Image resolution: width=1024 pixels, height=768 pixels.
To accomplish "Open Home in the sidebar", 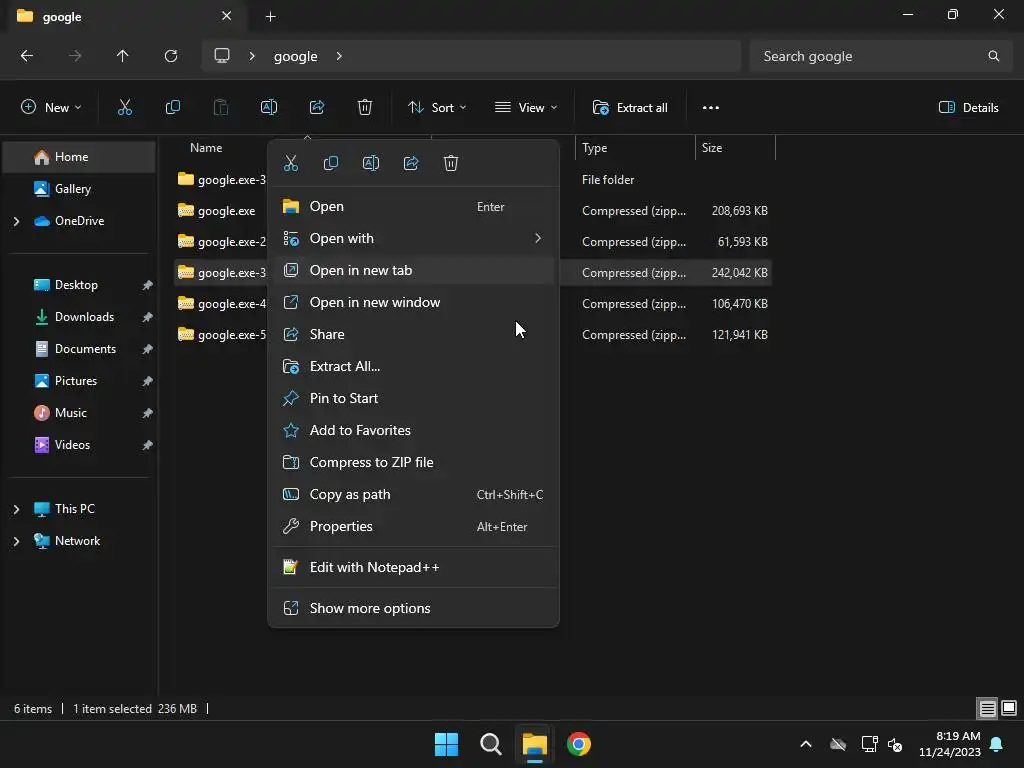I will (79, 157).
